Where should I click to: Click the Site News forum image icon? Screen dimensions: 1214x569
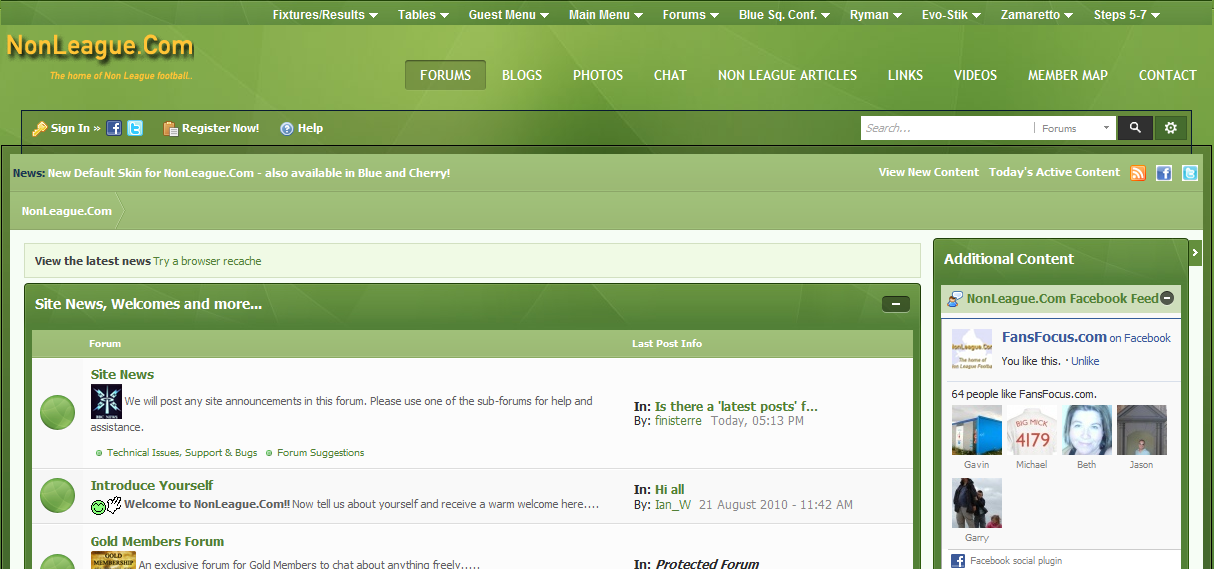(106, 402)
